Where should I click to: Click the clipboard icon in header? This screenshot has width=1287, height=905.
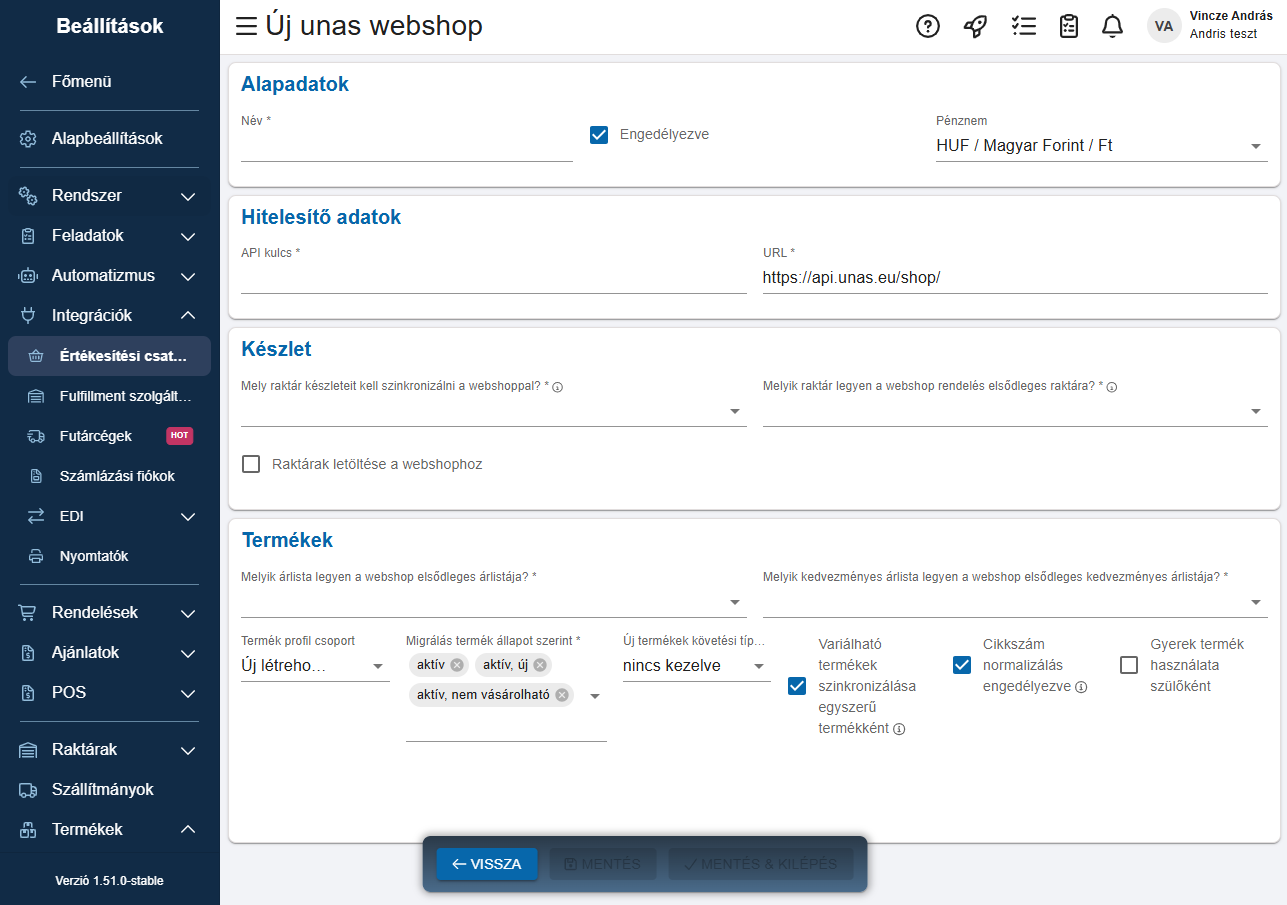[x=1069, y=27]
